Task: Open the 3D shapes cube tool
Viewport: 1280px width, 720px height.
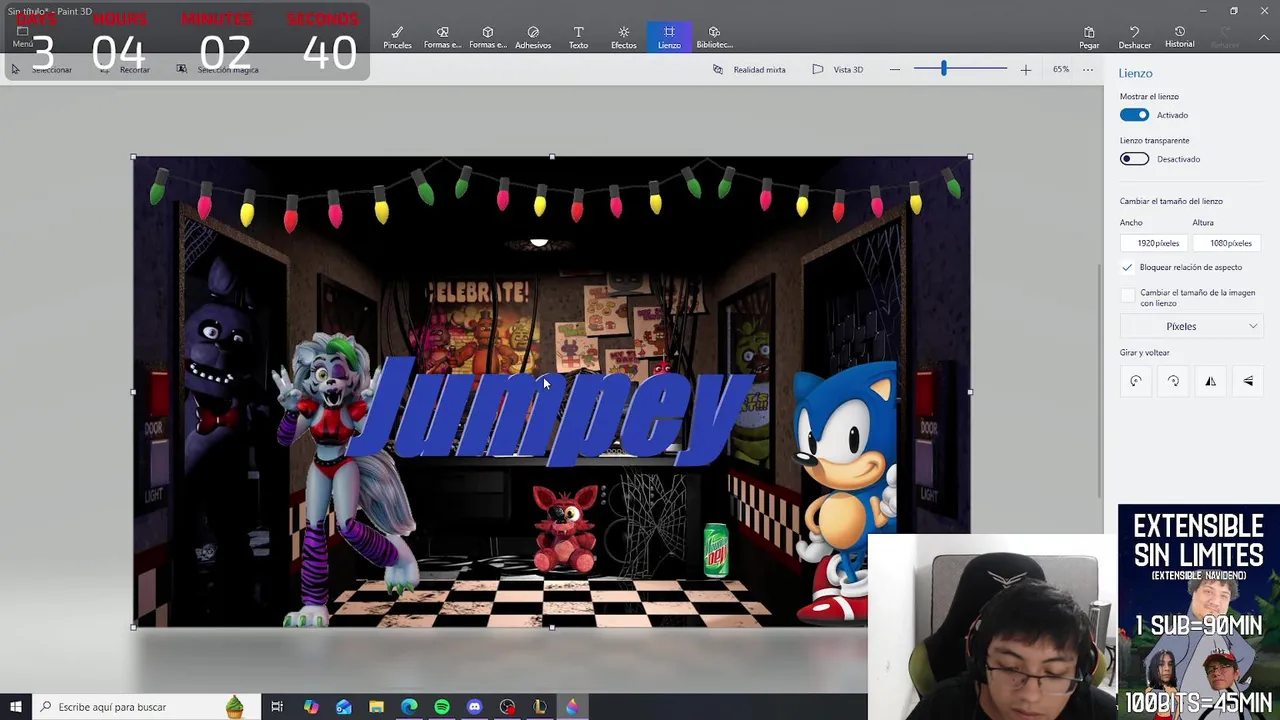Action: 488,37
